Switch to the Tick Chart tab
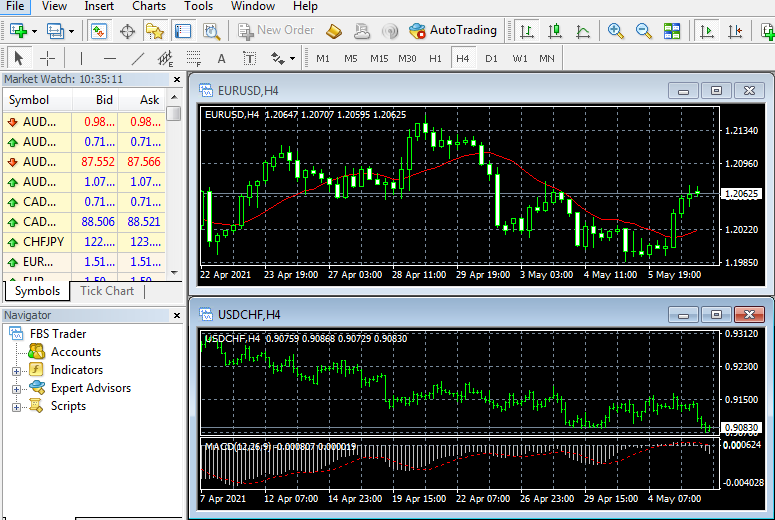The width and height of the screenshot is (775, 520). 107,291
